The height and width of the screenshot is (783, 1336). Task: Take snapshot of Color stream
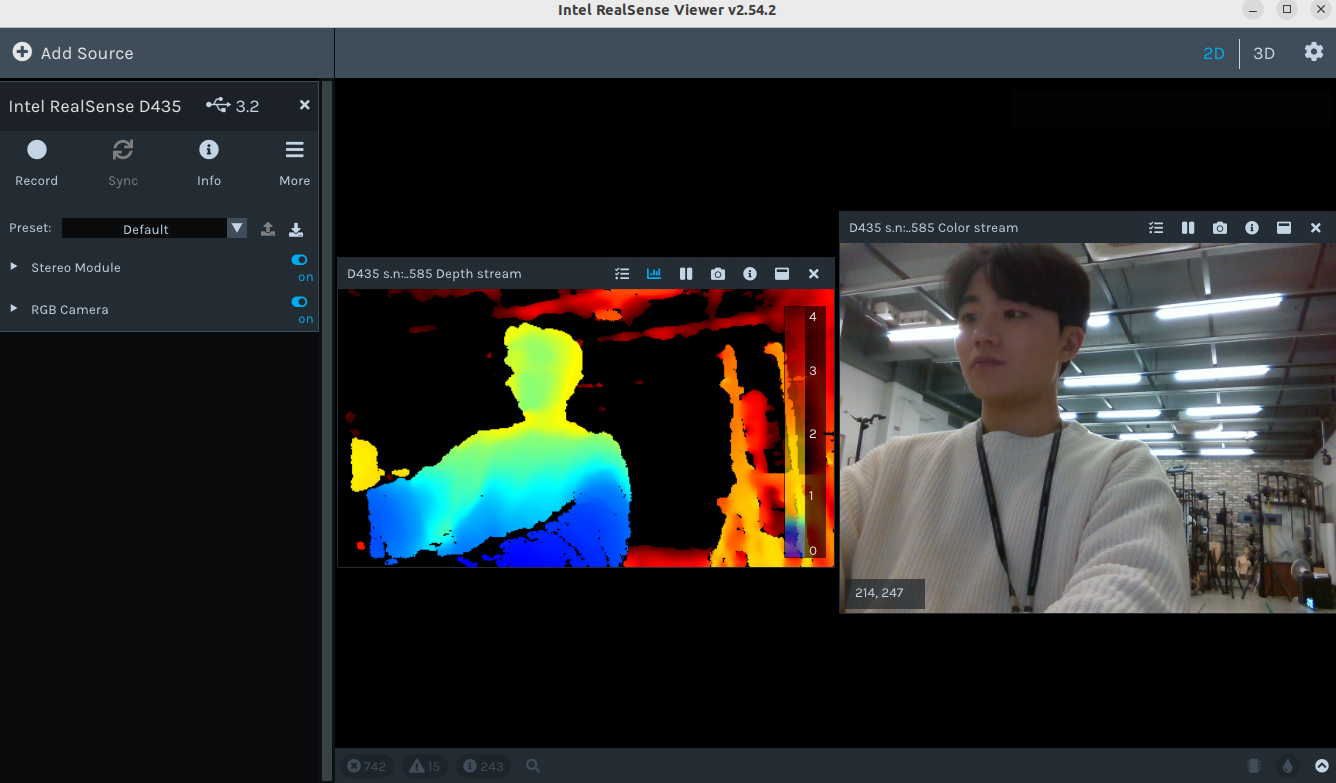[1220, 227]
